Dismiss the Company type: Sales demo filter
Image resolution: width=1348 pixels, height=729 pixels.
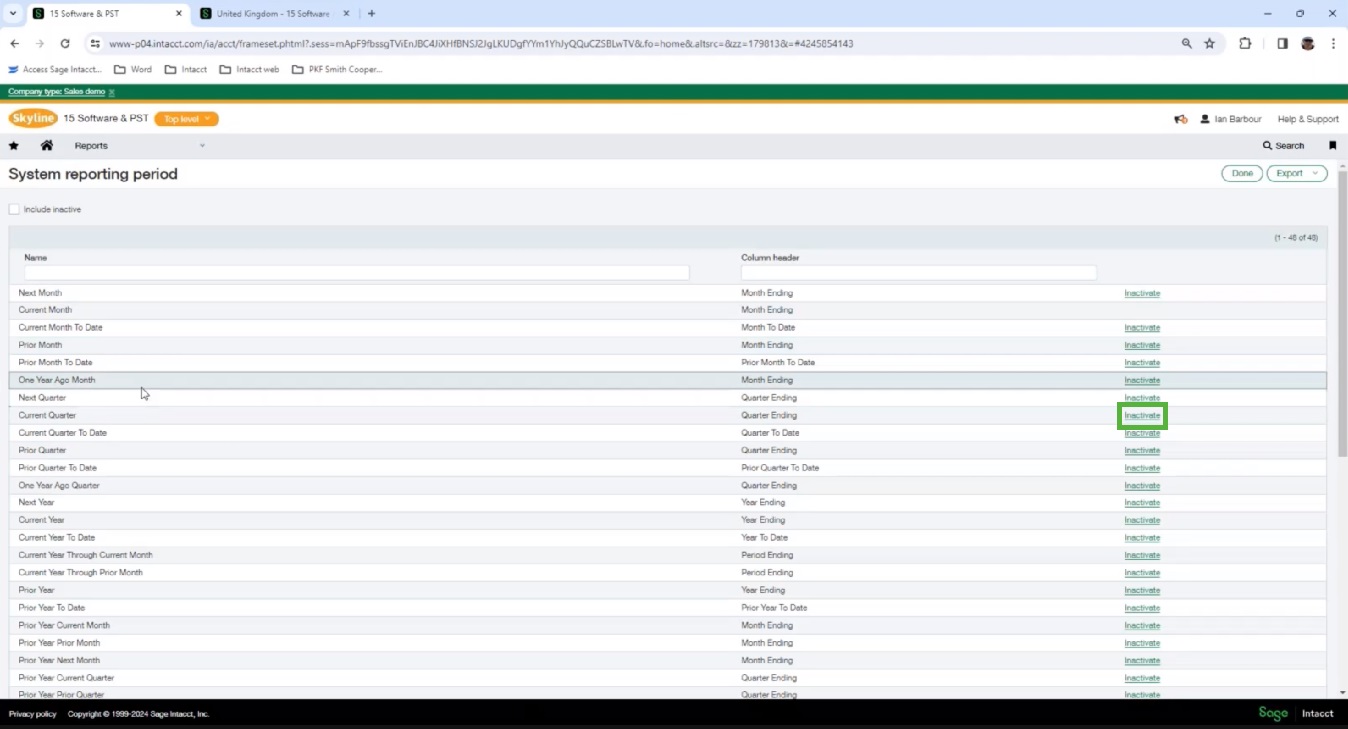(x=111, y=91)
